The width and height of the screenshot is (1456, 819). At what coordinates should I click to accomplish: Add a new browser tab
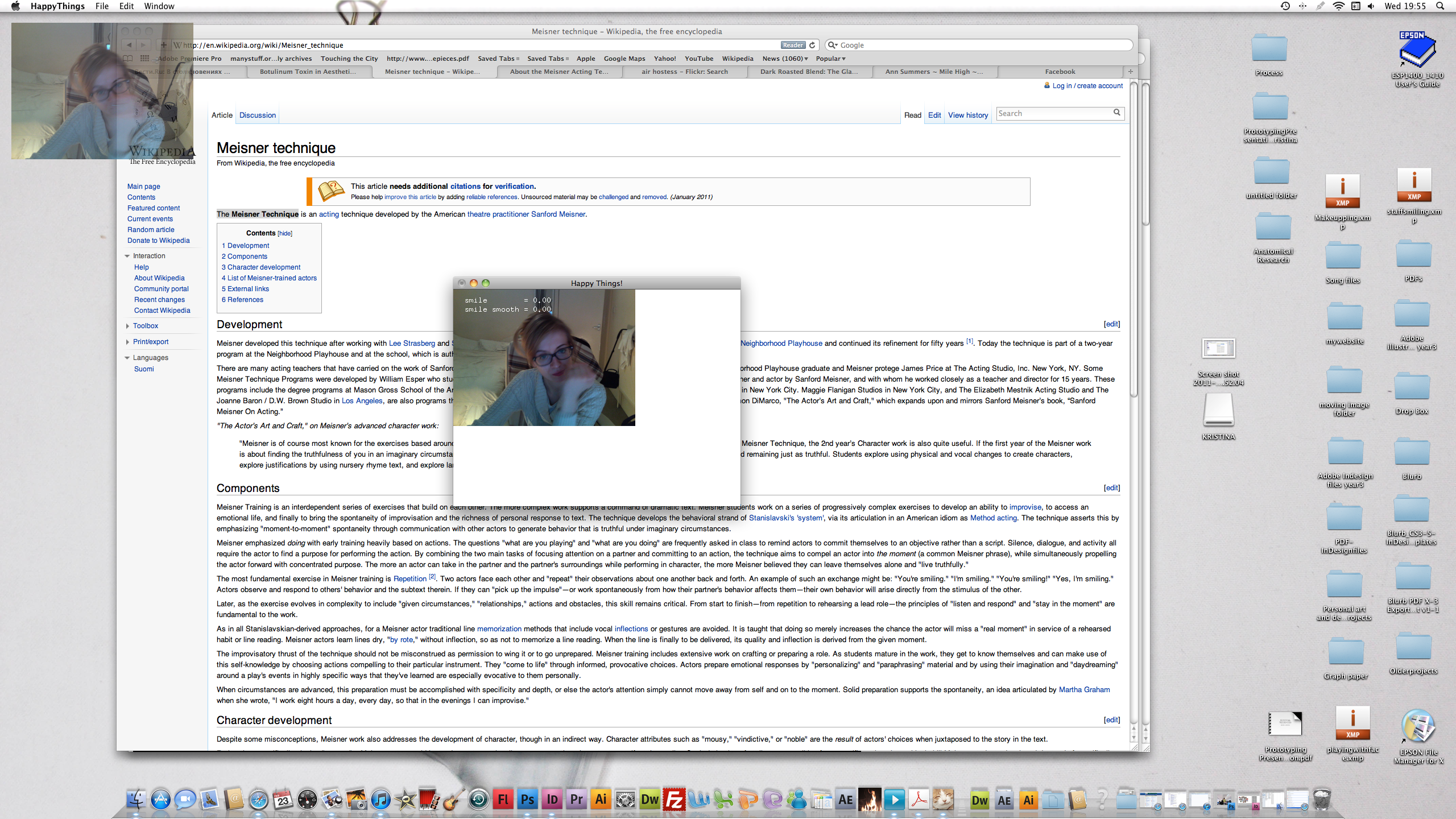coord(1130,72)
